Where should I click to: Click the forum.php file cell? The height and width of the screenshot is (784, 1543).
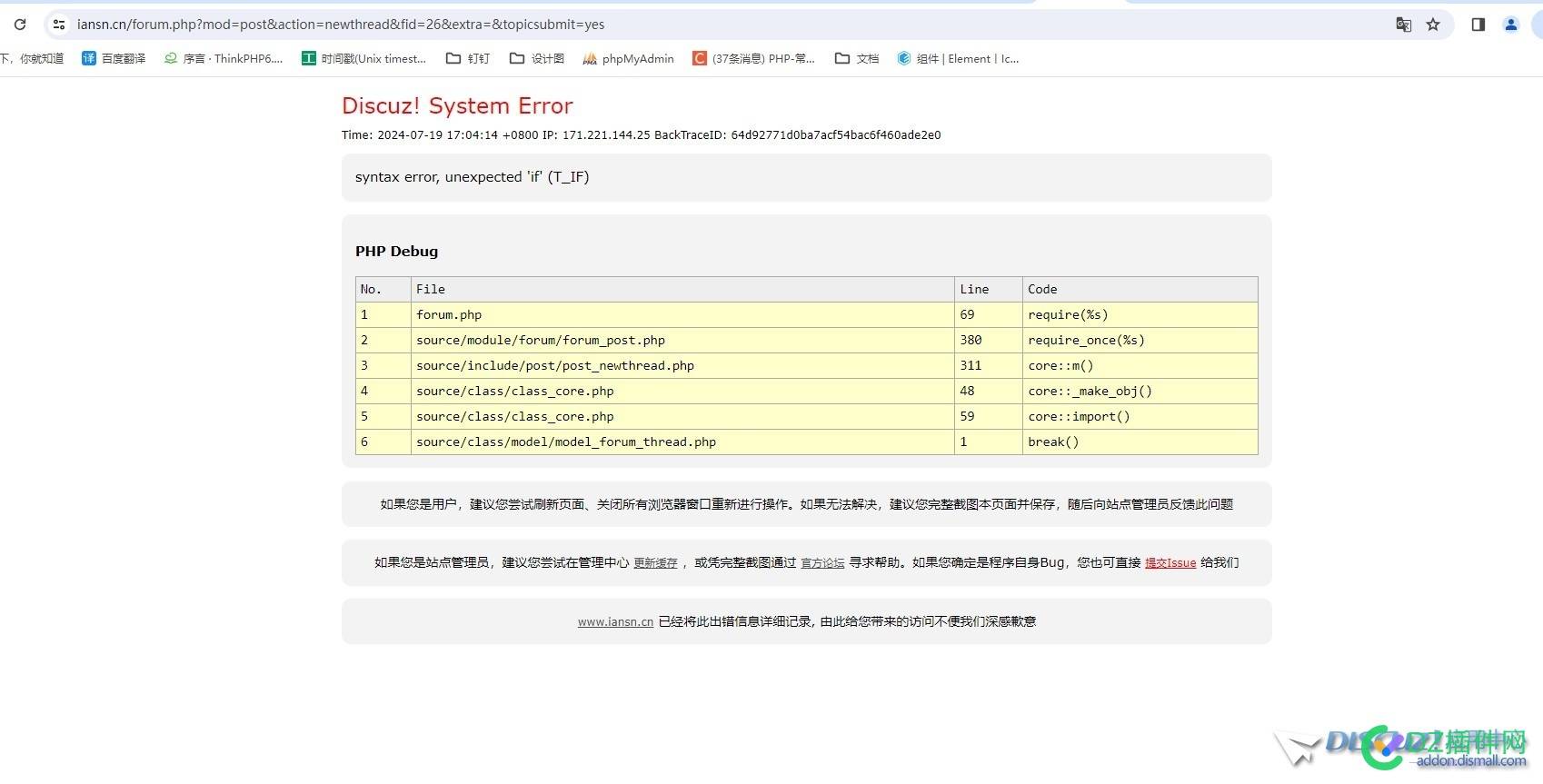click(682, 315)
